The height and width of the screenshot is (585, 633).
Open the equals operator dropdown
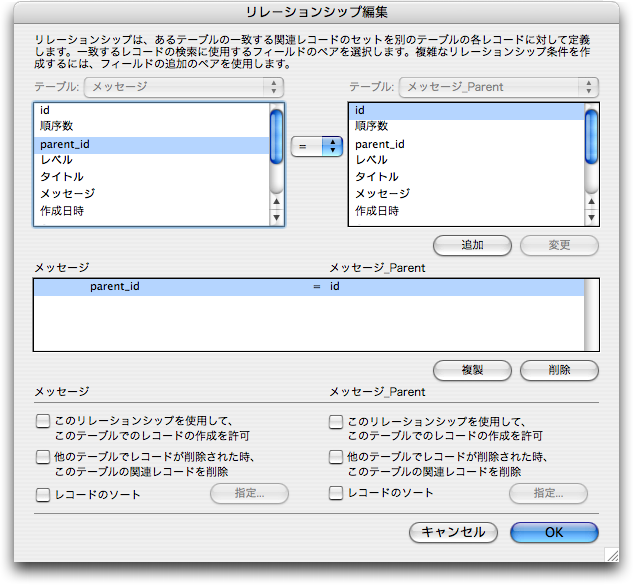[316, 146]
